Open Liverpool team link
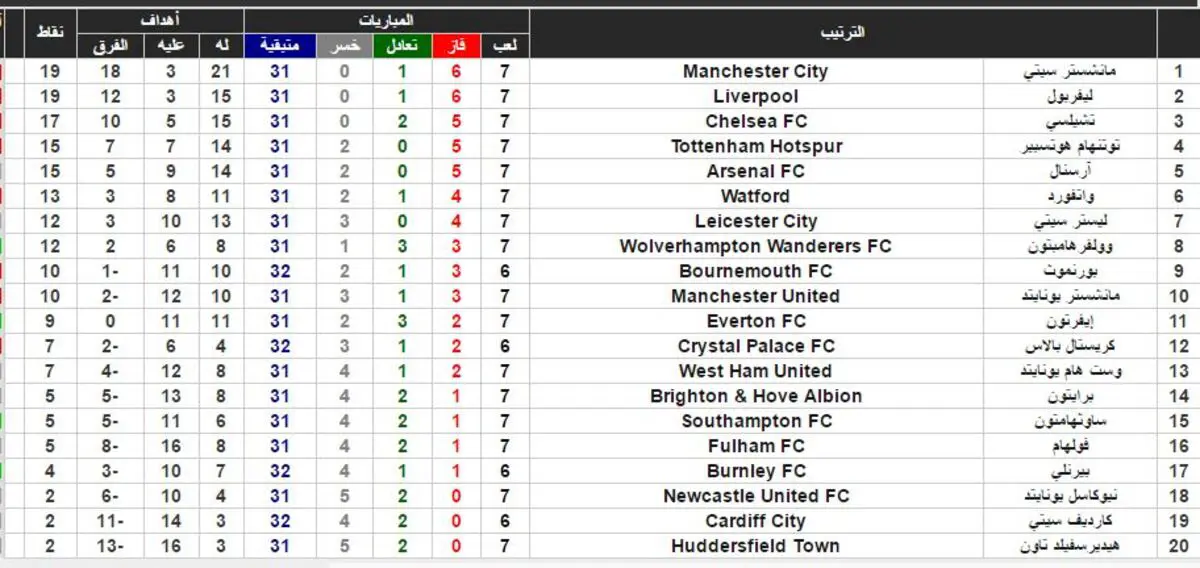The height and width of the screenshot is (568, 1200). (756, 96)
